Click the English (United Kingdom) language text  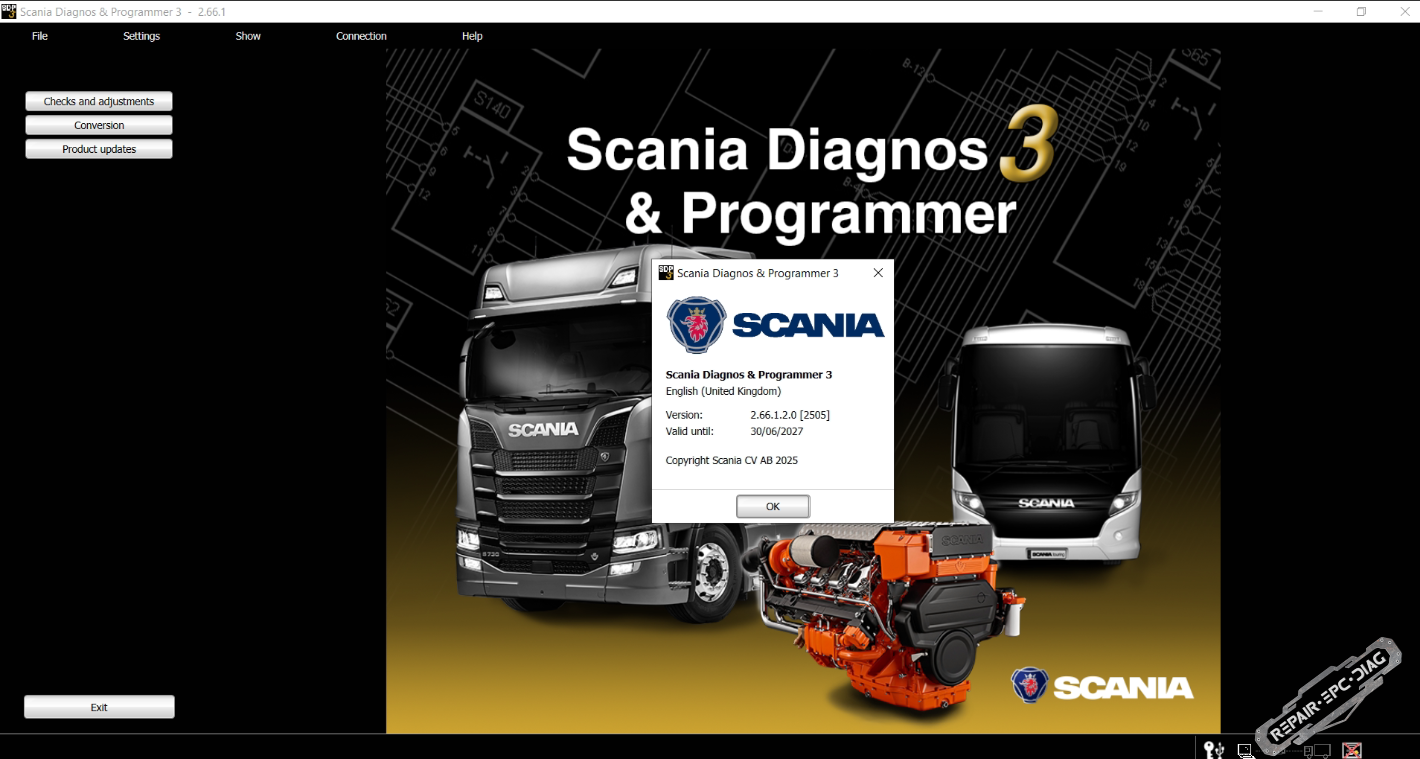[723, 391]
